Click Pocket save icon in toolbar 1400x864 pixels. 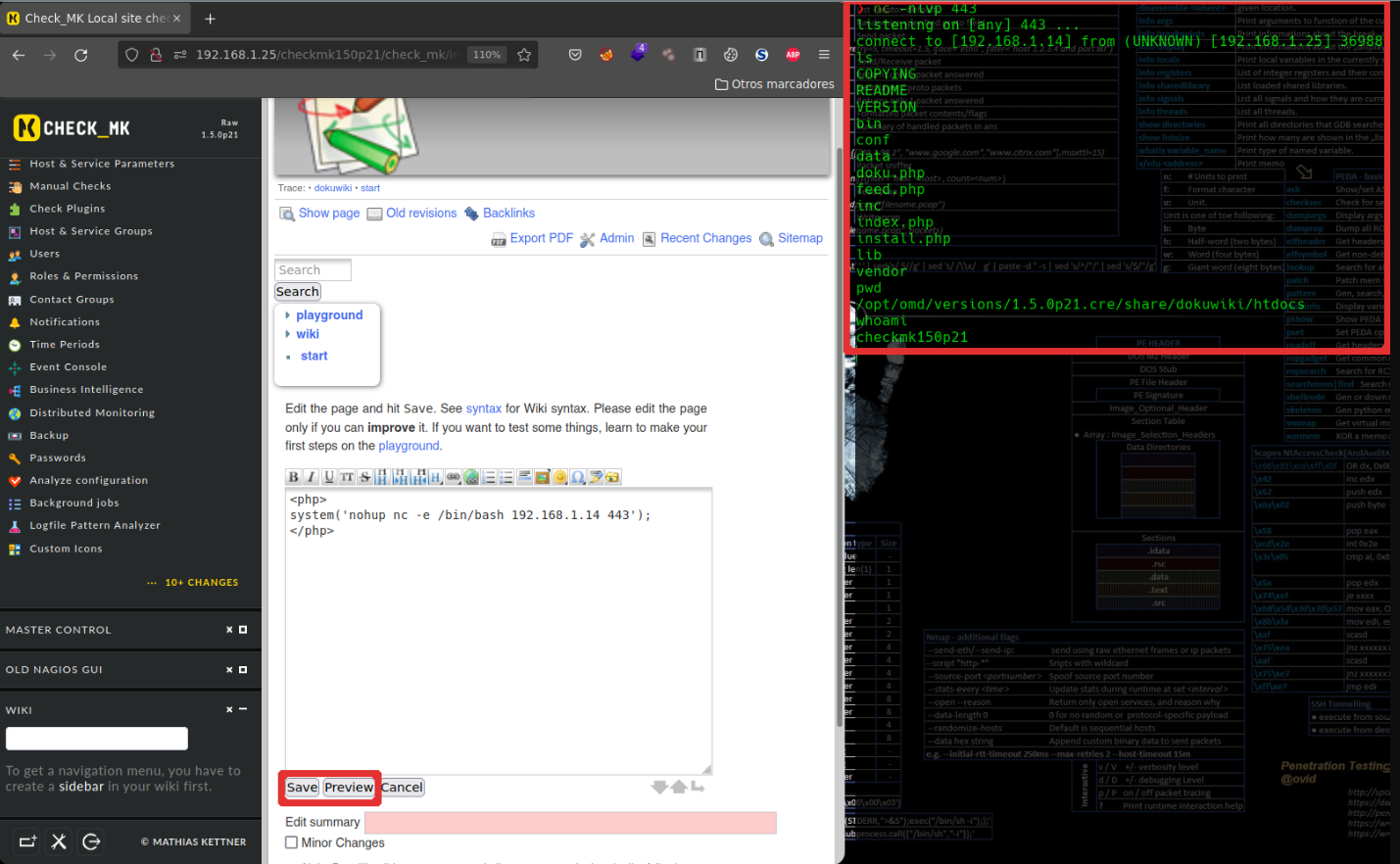(x=575, y=55)
